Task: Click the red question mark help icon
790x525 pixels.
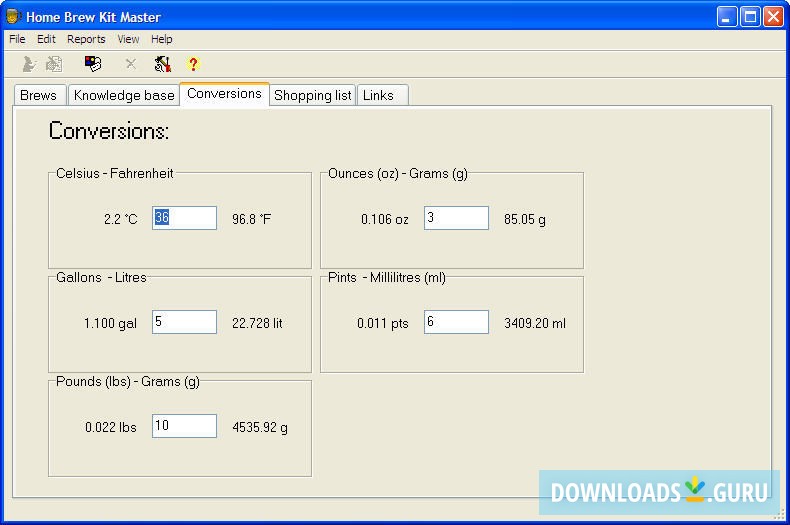Action: coord(193,64)
